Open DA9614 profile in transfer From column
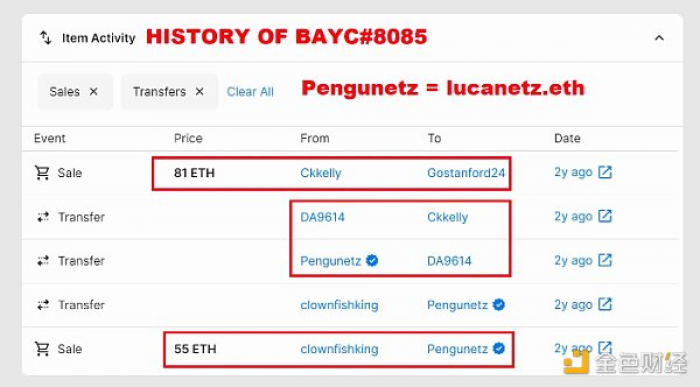The height and width of the screenshot is (387, 700). [322, 217]
